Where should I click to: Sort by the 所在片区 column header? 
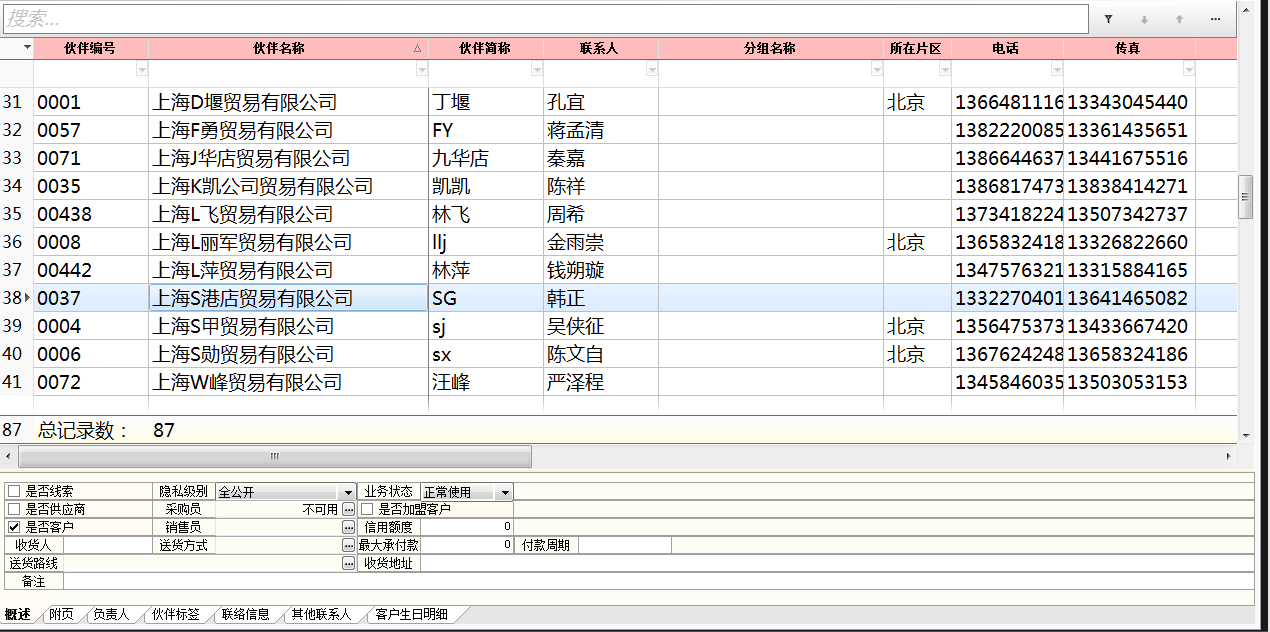pos(917,48)
